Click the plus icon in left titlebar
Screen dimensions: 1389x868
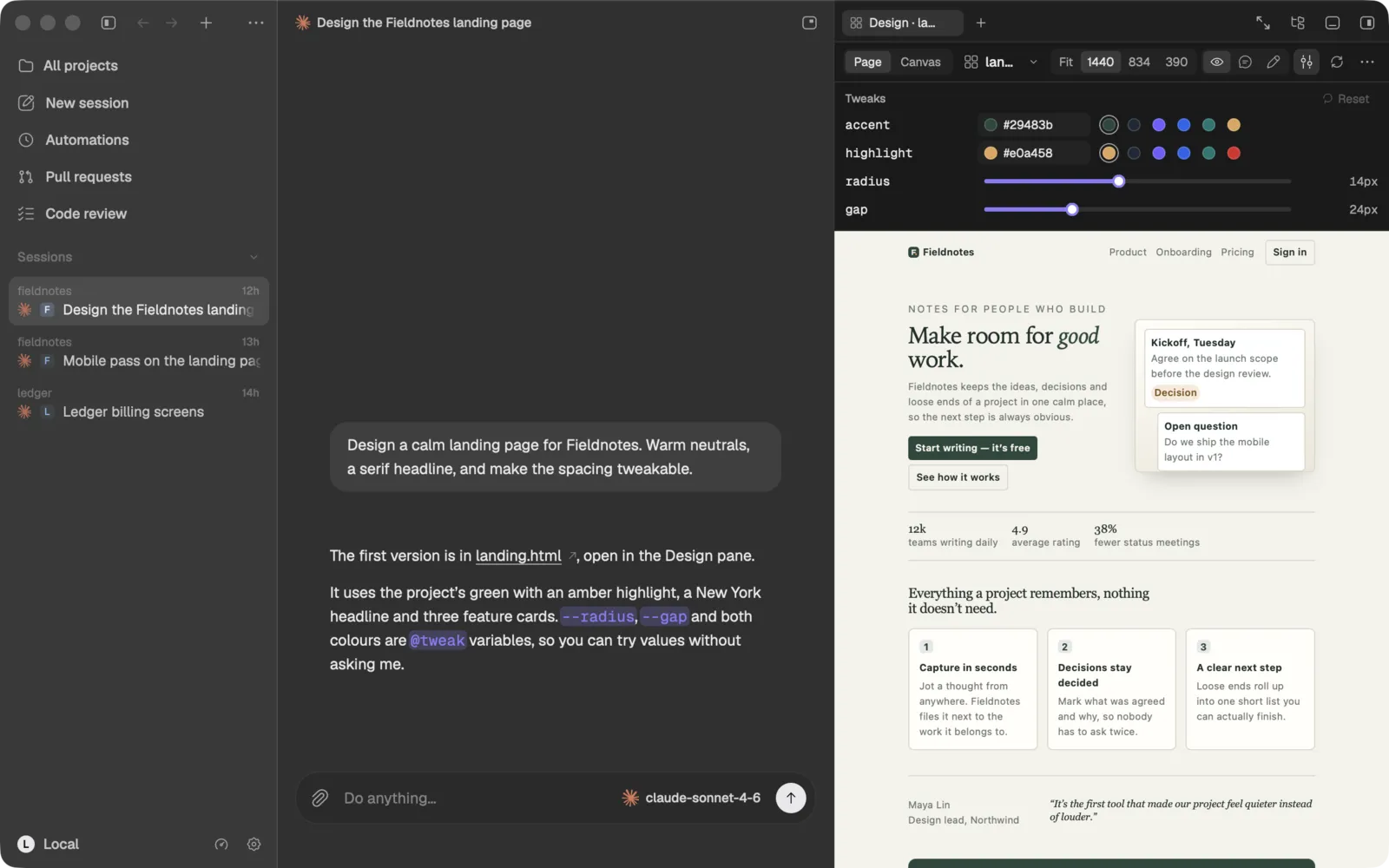(x=206, y=23)
